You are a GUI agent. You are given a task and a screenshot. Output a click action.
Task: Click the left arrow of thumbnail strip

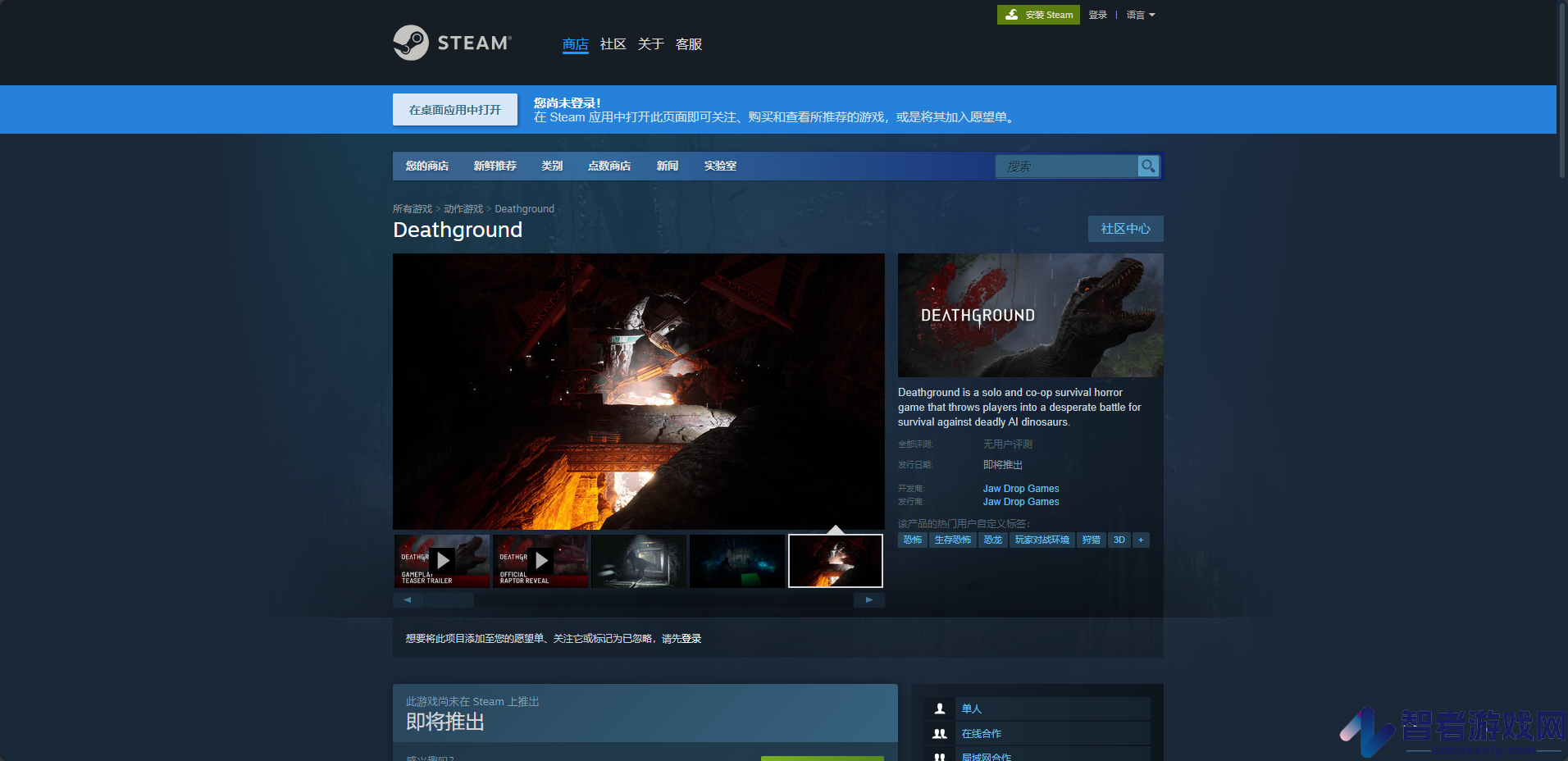(408, 600)
